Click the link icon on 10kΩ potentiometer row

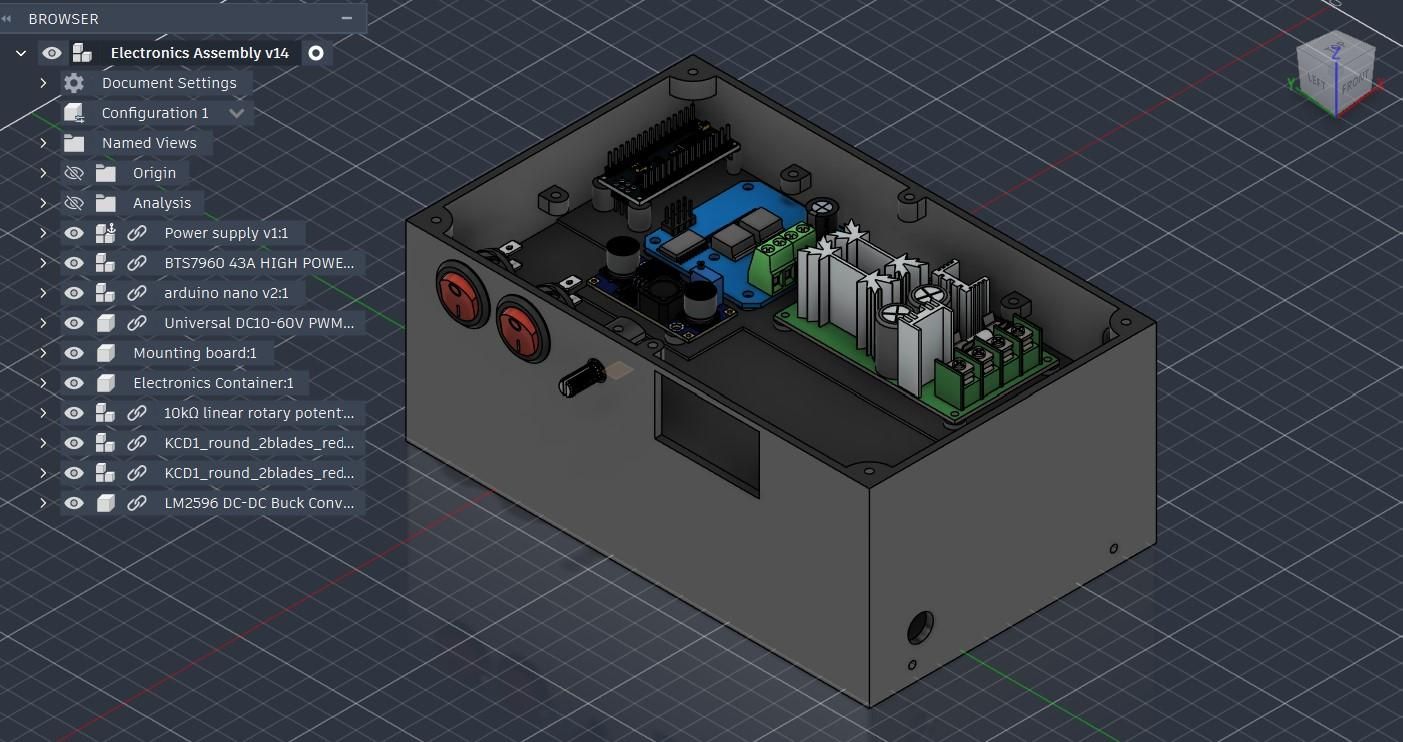137,413
